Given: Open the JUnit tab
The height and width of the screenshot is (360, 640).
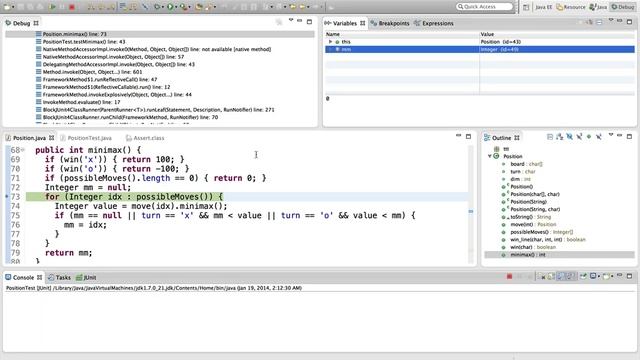Looking at the screenshot, I should click(x=87, y=278).
